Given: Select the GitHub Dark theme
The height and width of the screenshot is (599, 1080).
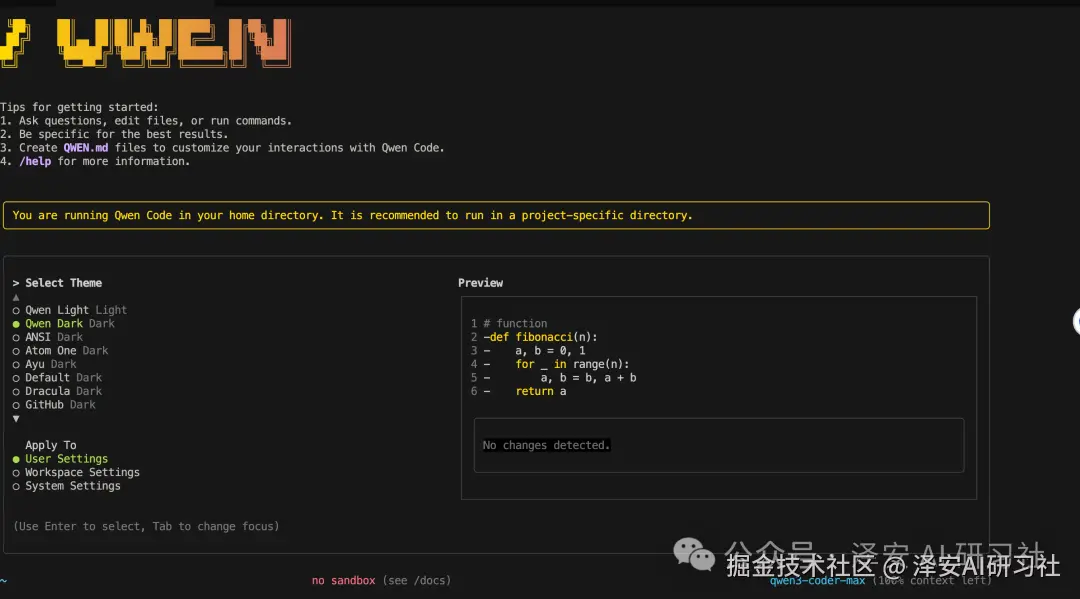Looking at the screenshot, I should pos(54,405).
